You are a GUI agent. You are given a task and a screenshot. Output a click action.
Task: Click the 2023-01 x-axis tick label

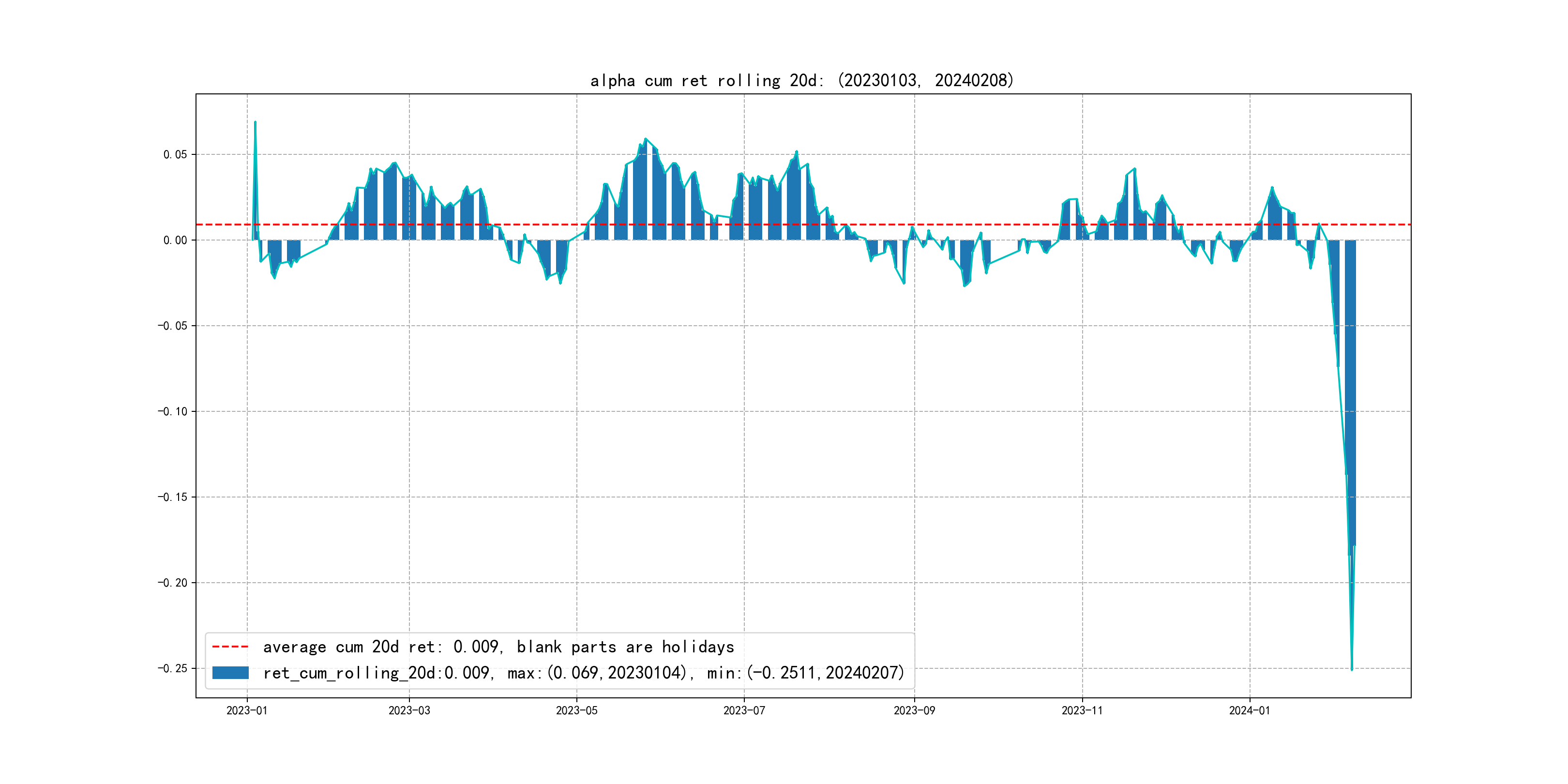click(246, 710)
